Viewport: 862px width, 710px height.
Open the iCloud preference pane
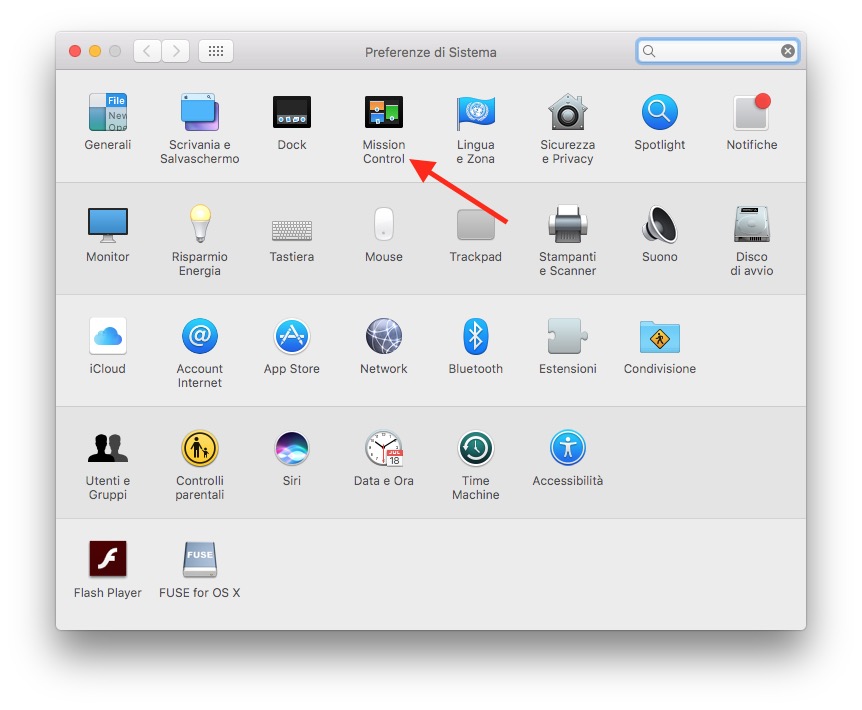pyautogui.click(x=107, y=336)
